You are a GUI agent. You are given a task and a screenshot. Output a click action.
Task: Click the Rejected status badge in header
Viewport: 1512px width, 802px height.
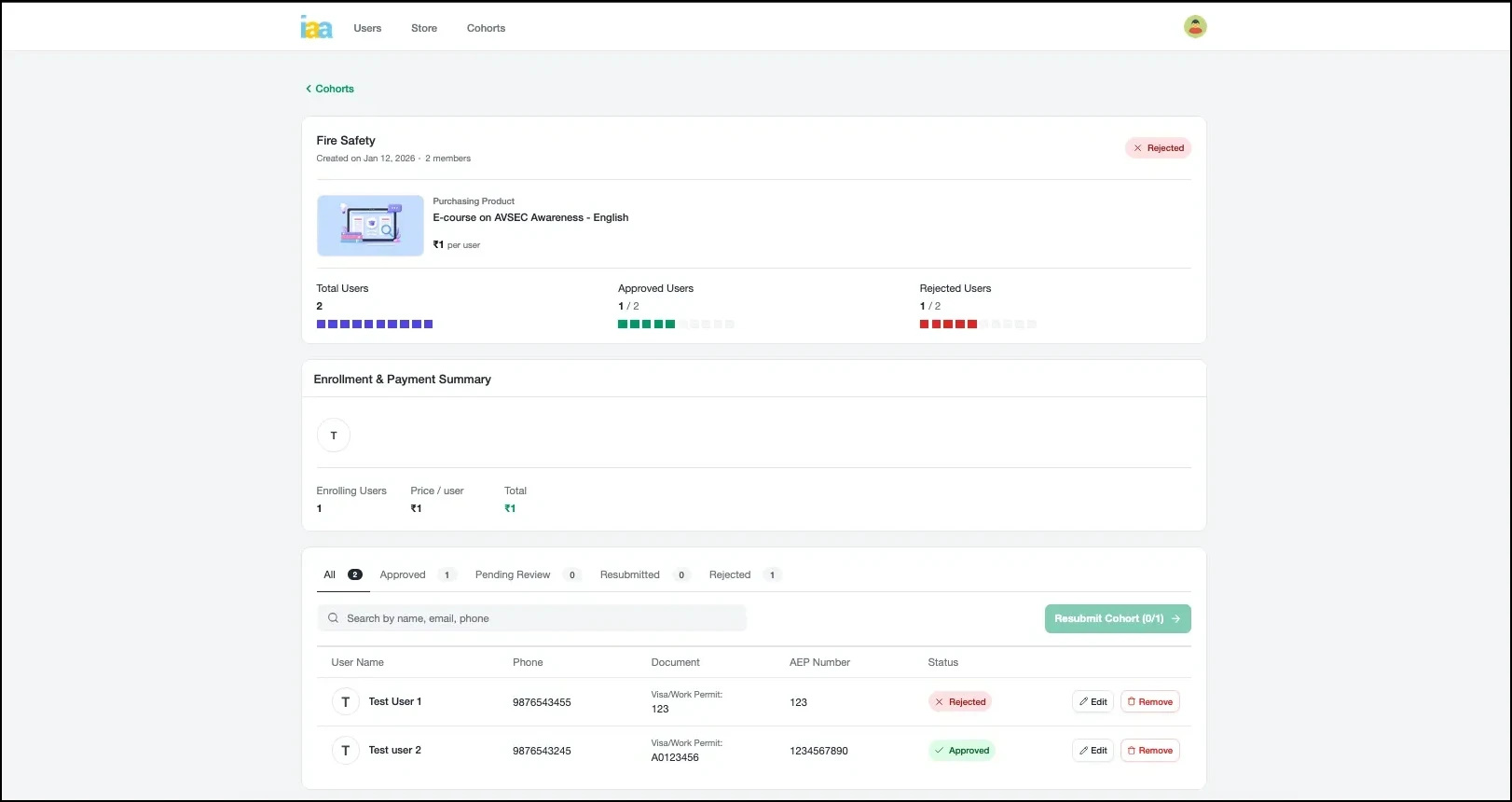tap(1158, 148)
